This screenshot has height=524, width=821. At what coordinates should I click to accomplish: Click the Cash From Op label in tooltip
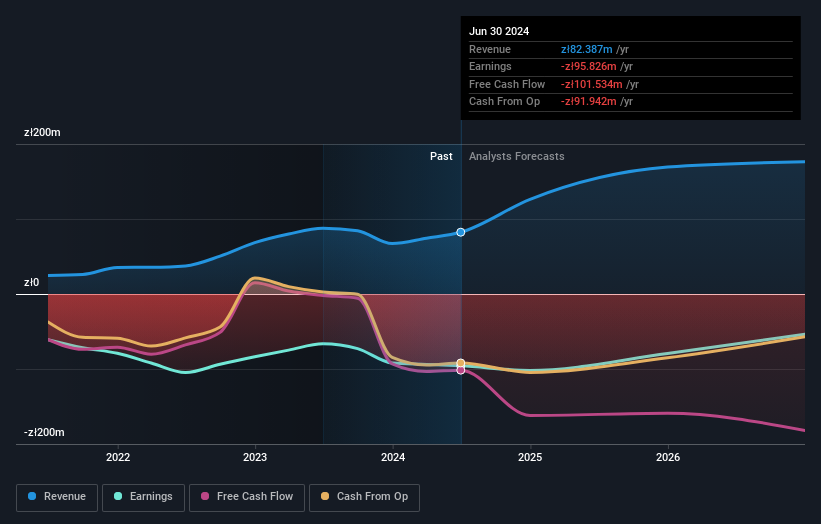click(504, 102)
